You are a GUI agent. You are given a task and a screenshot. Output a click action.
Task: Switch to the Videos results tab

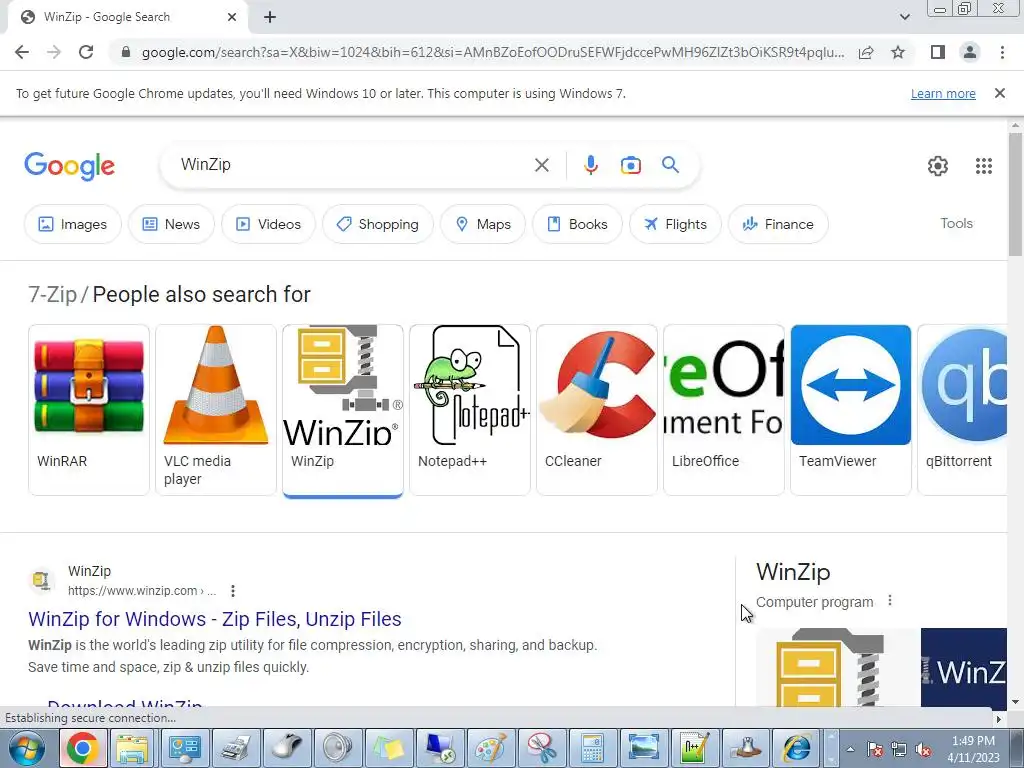click(x=268, y=224)
